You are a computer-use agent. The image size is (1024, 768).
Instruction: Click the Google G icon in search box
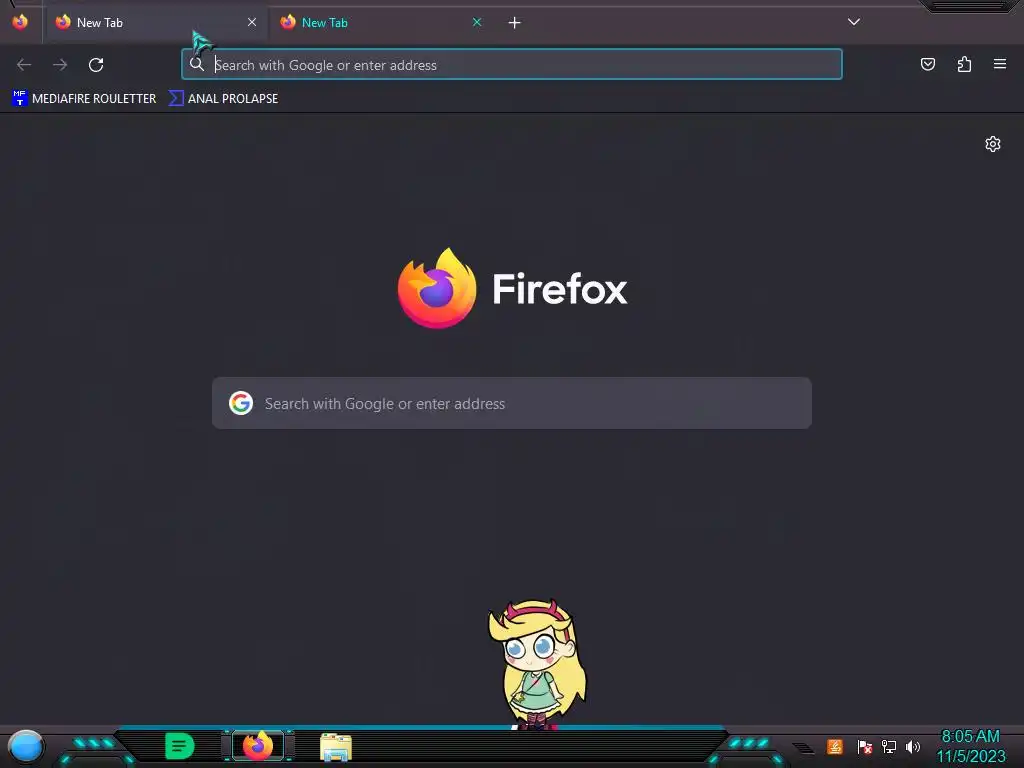pos(241,403)
